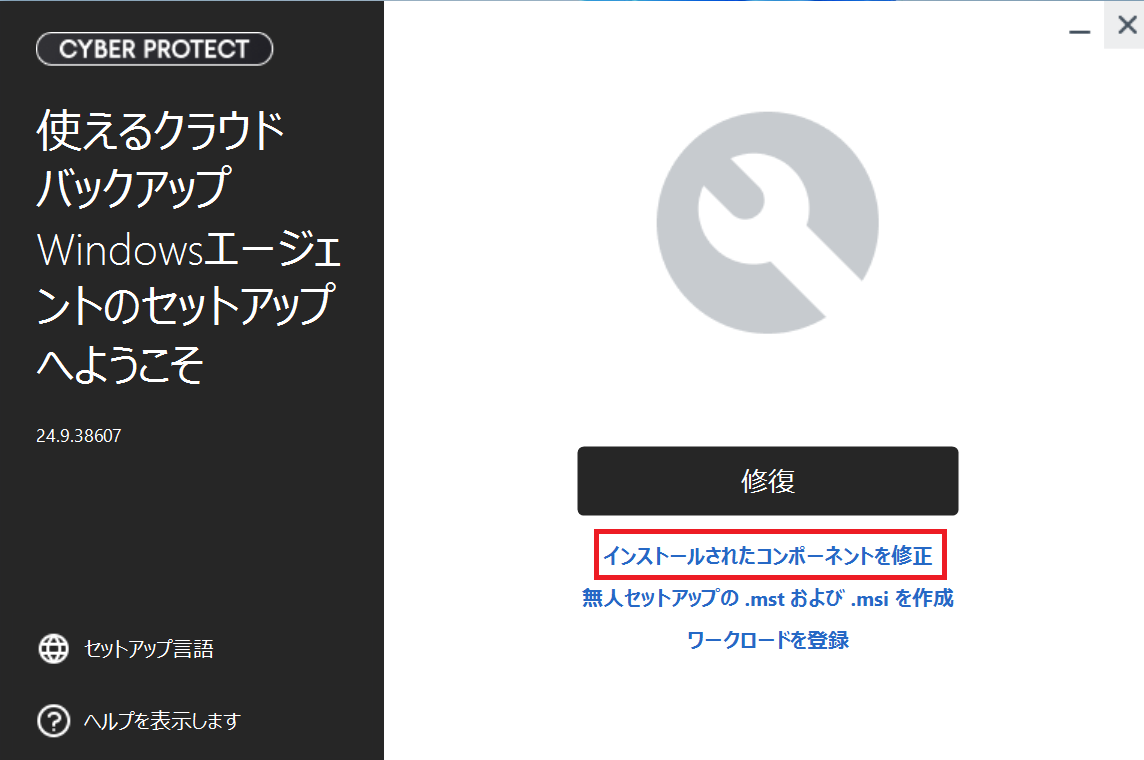1144x760 pixels.
Task: Click the バックアップ title line
Action: [x=134, y=188]
